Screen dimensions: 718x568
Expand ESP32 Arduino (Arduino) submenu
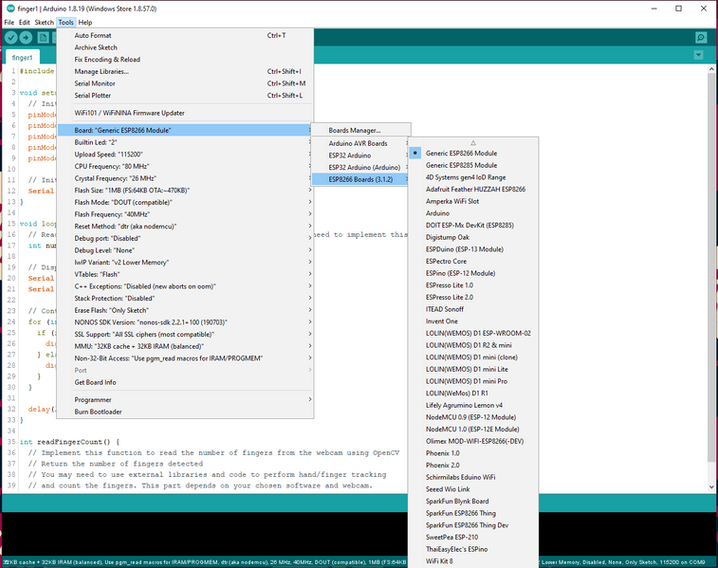click(361, 167)
